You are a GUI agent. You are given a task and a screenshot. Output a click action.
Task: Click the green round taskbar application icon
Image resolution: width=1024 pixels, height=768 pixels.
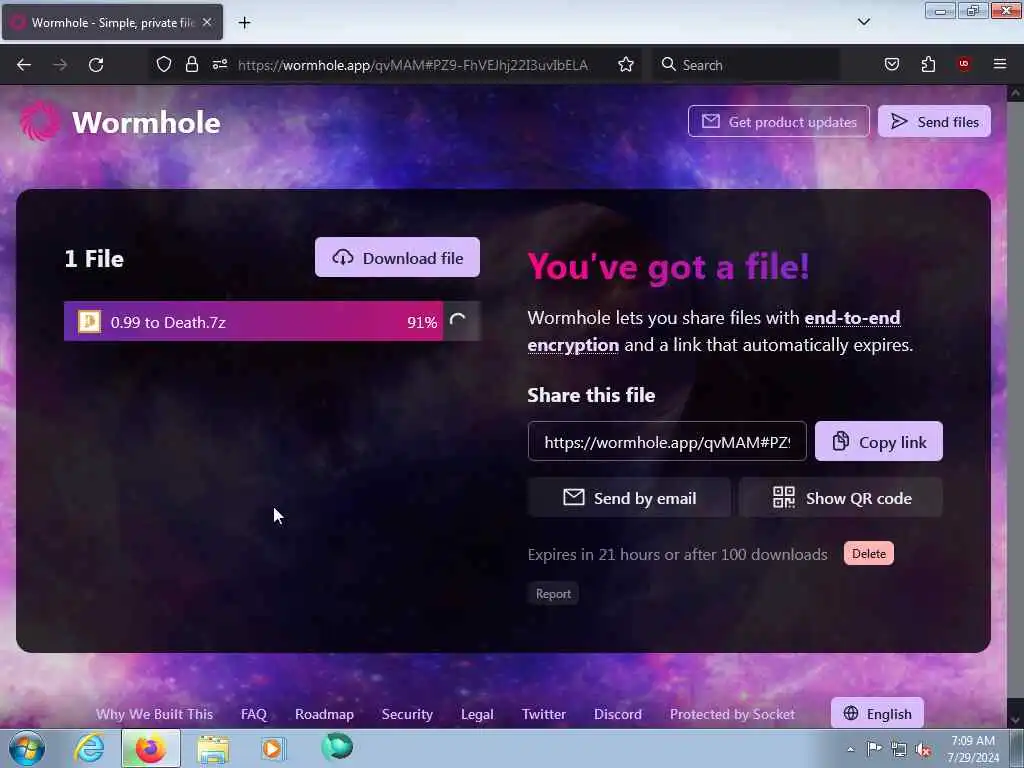[x=337, y=747]
